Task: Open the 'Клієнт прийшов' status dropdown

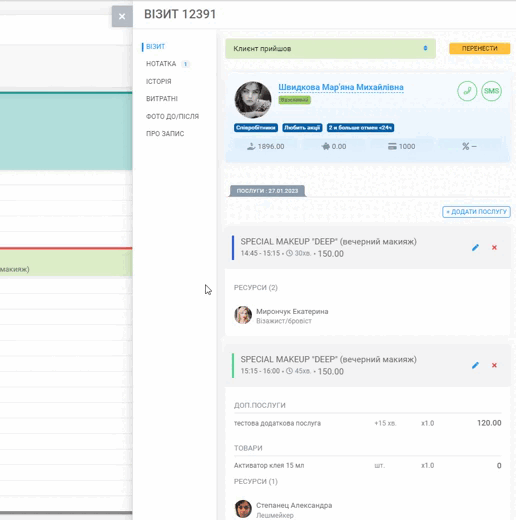Action: pos(330,49)
